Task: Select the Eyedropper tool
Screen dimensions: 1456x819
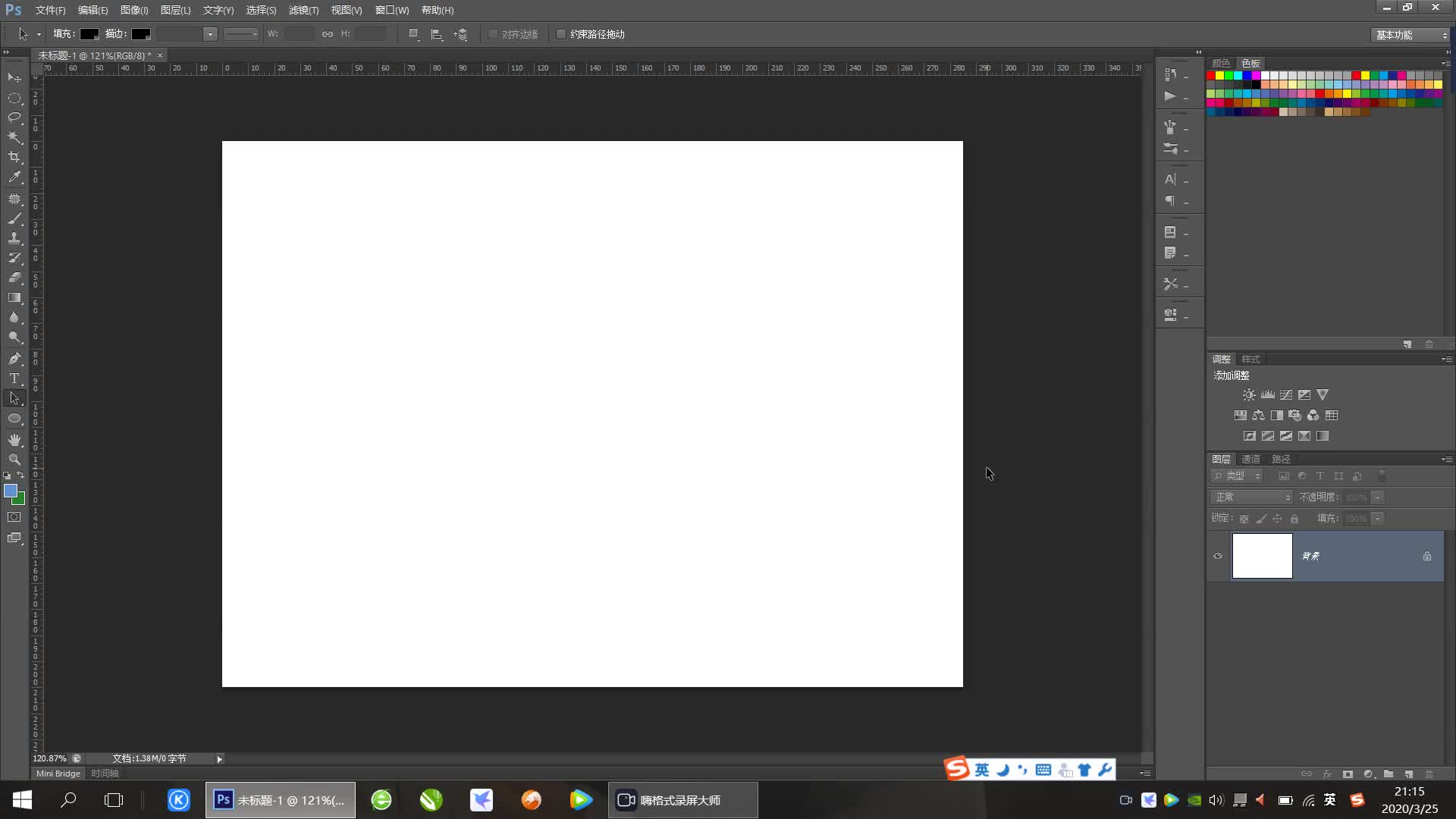Action: tap(14, 177)
